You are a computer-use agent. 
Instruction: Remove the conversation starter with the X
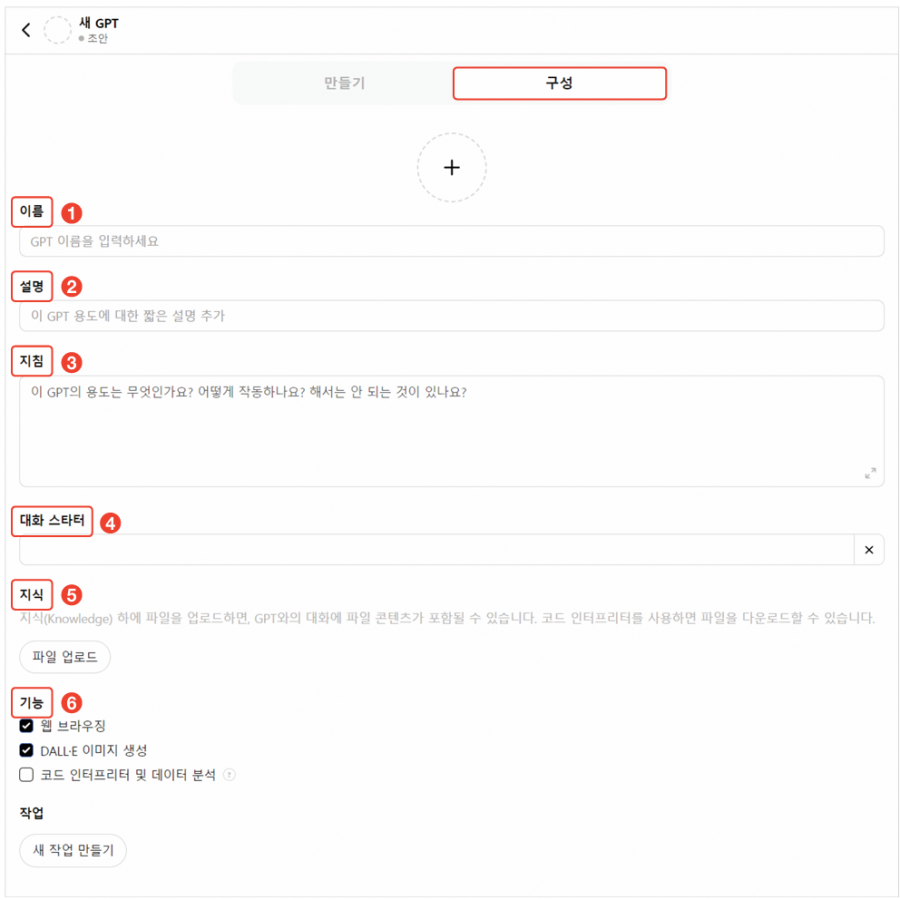(x=869, y=550)
